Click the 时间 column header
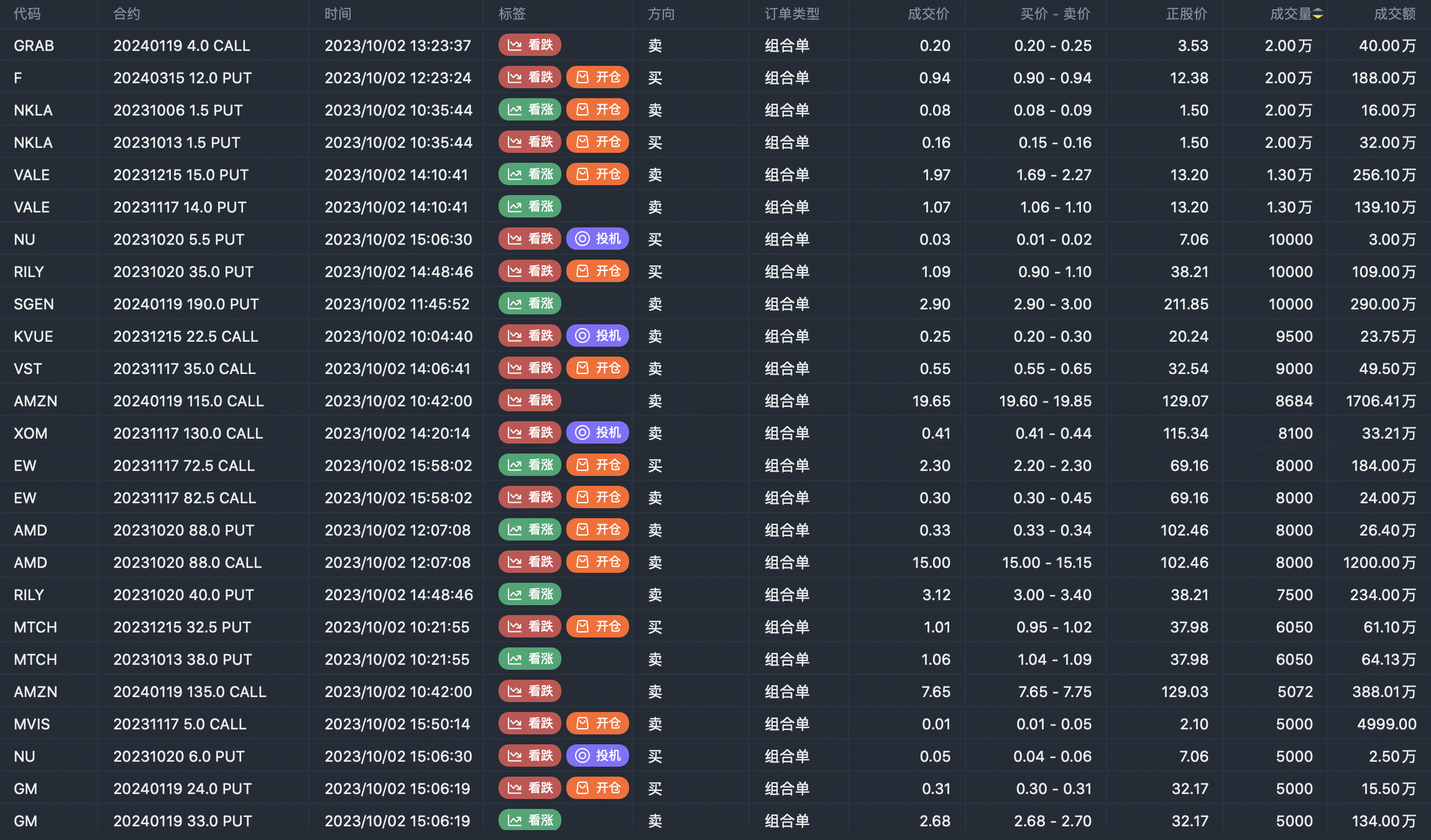This screenshot has width=1431, height=840. (338, 14)
